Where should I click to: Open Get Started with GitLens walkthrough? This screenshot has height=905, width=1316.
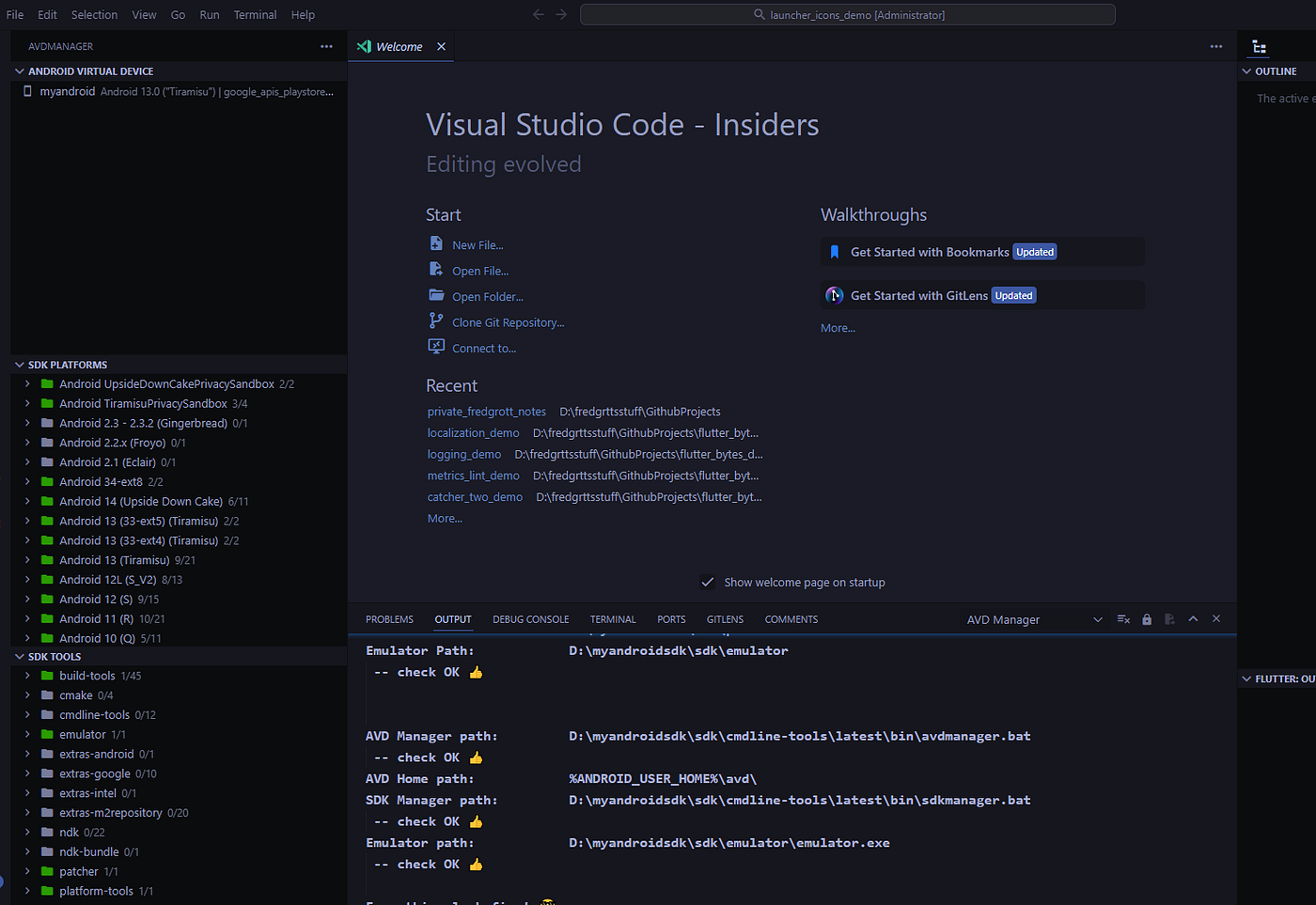coord(982,295)
